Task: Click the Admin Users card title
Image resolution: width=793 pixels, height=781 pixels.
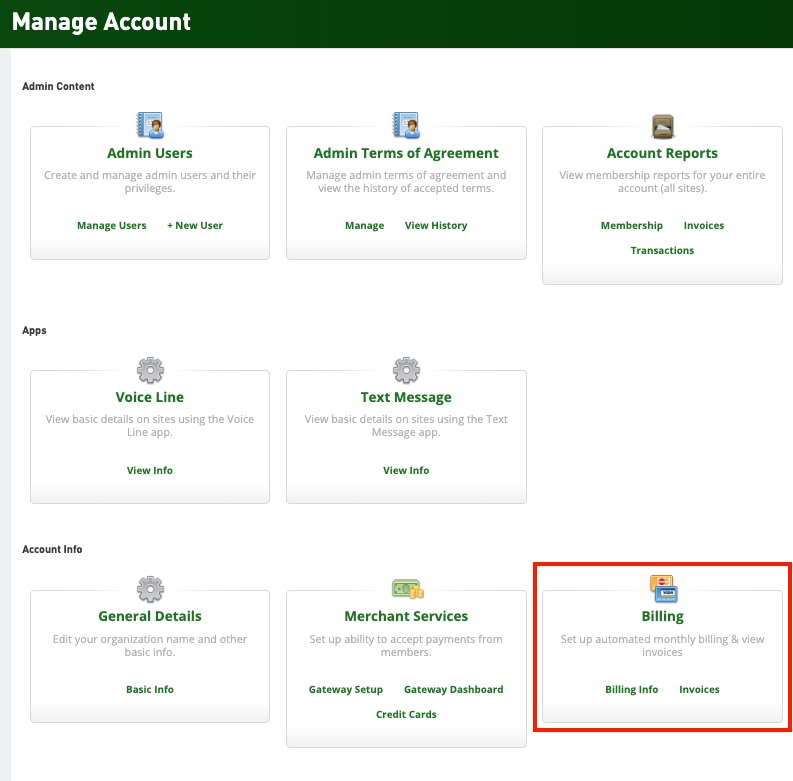Action: 150,153
